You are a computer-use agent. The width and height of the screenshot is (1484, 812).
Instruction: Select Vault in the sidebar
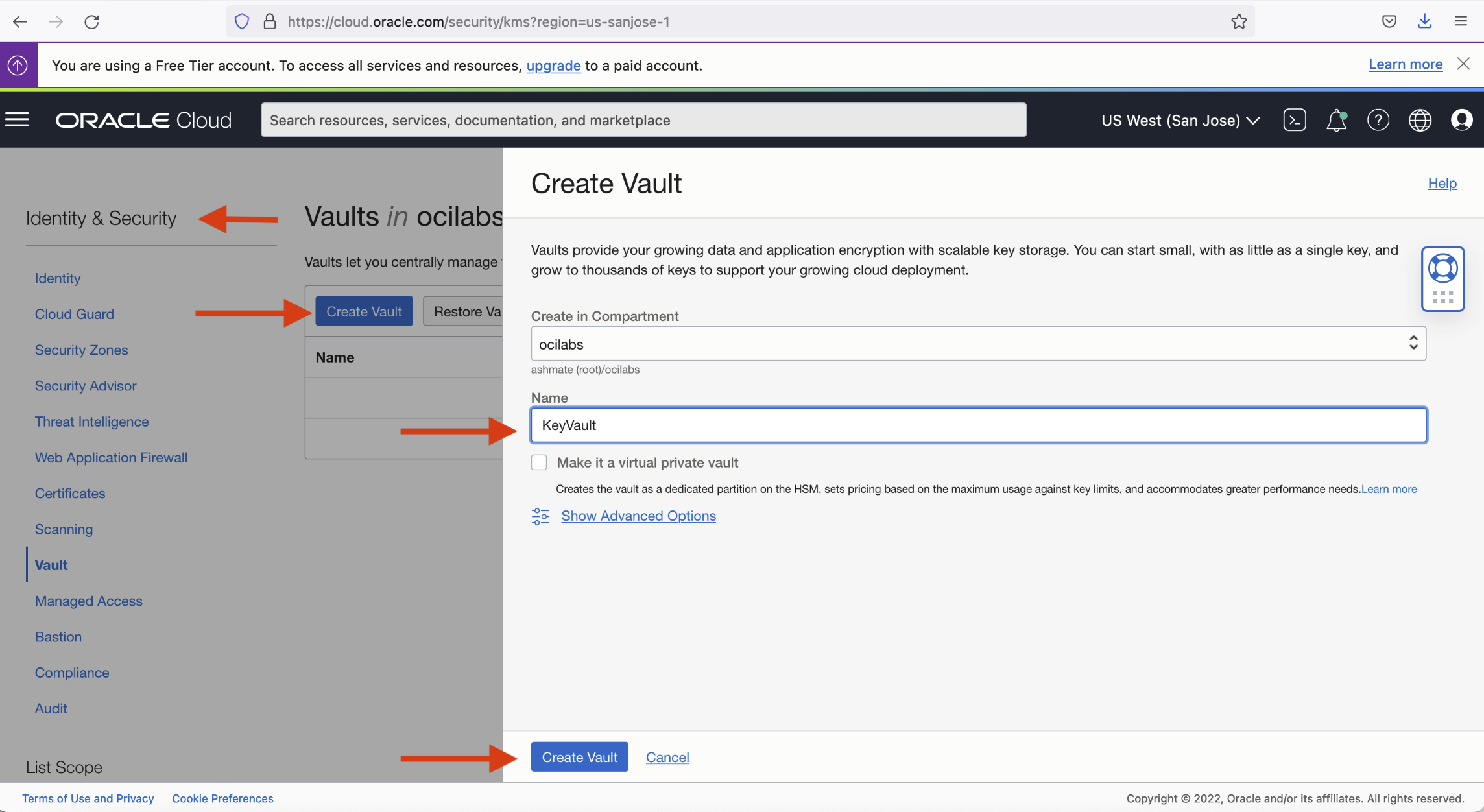coord(51,564)
